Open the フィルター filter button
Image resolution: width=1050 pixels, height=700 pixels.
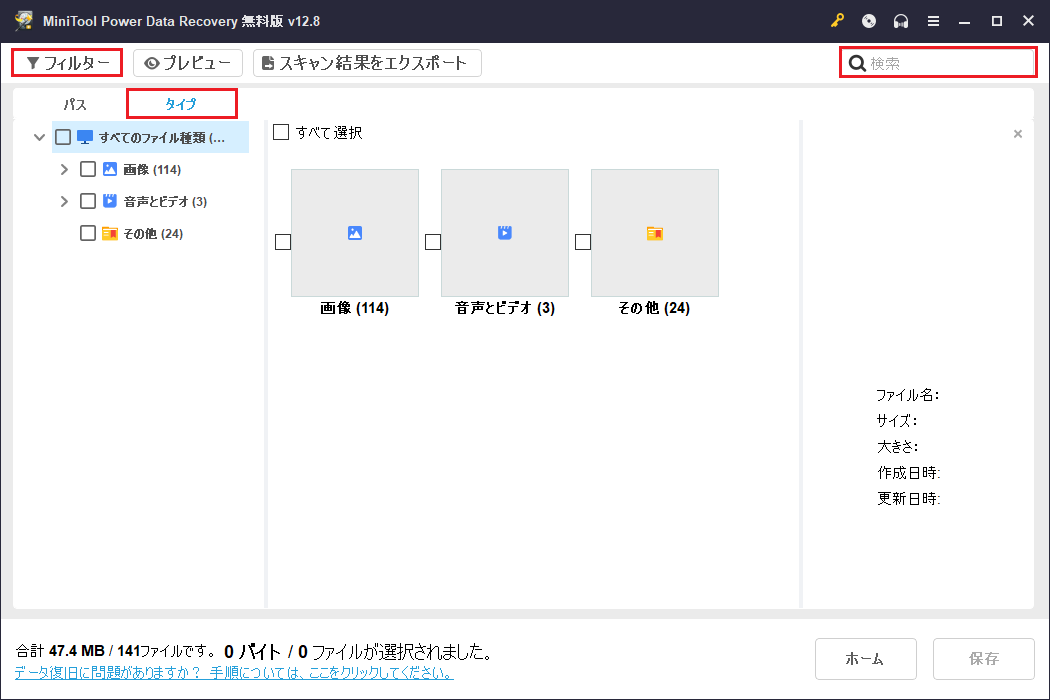(x=67, y=63)
